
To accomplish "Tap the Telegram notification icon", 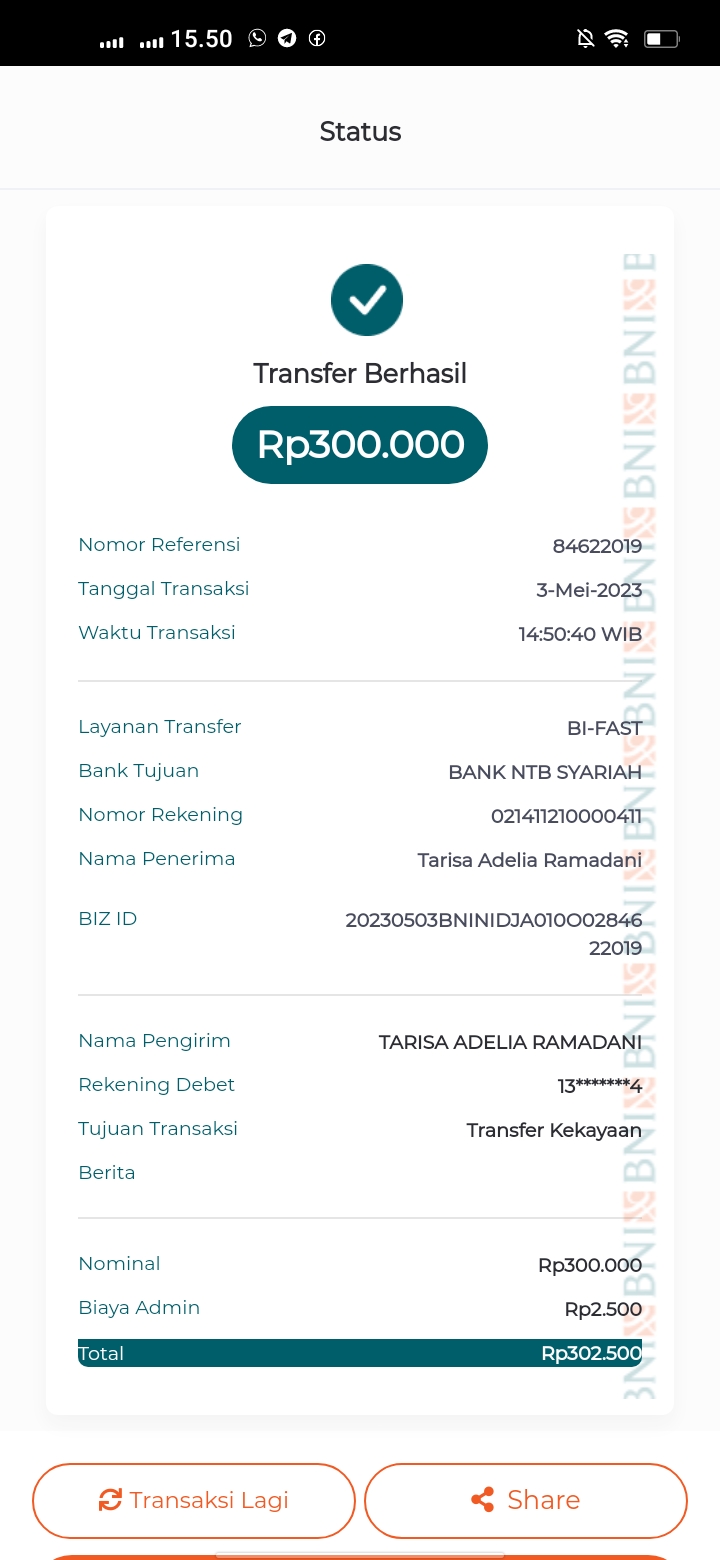I will [287, 38].
